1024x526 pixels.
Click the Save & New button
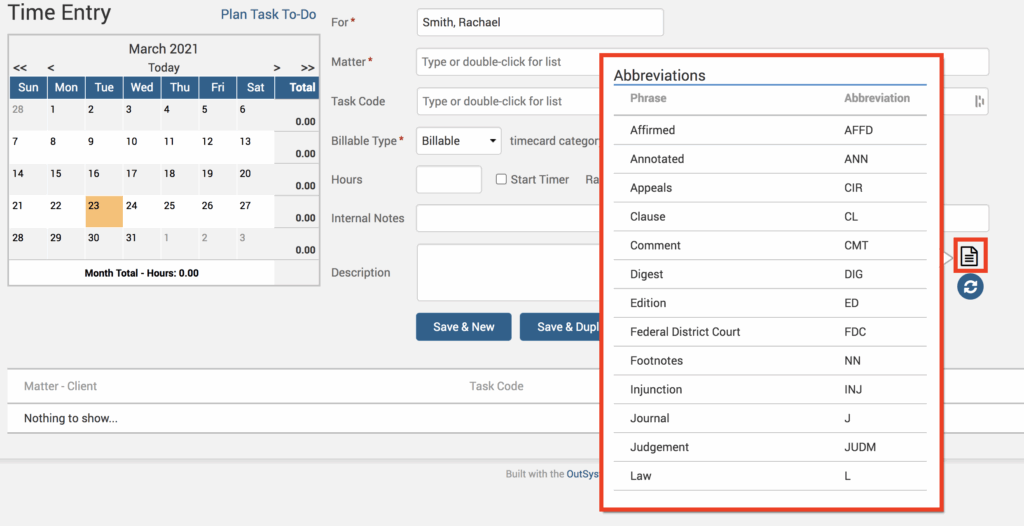click(x=463, y=327)
